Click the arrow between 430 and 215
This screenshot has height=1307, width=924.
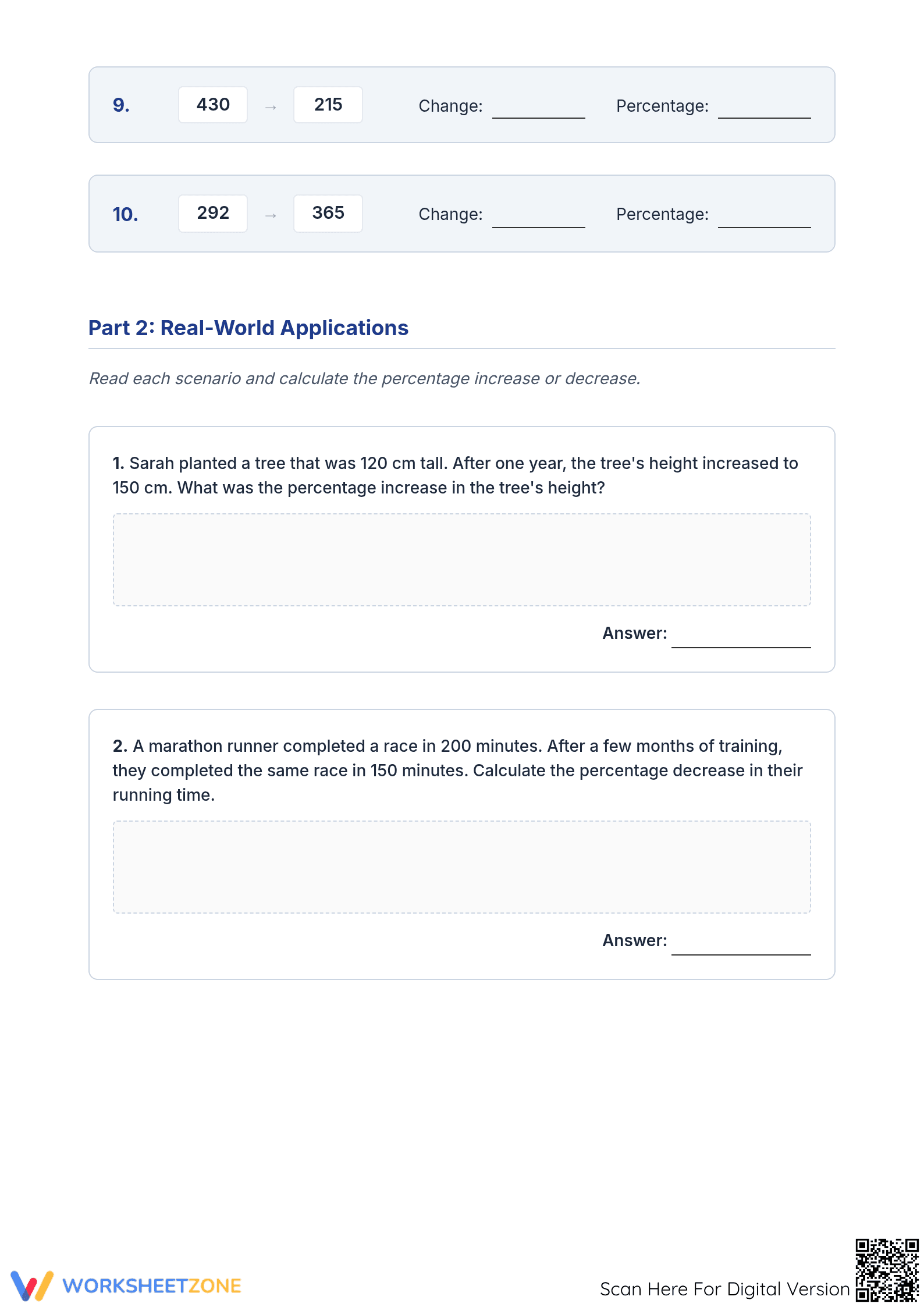271,107
